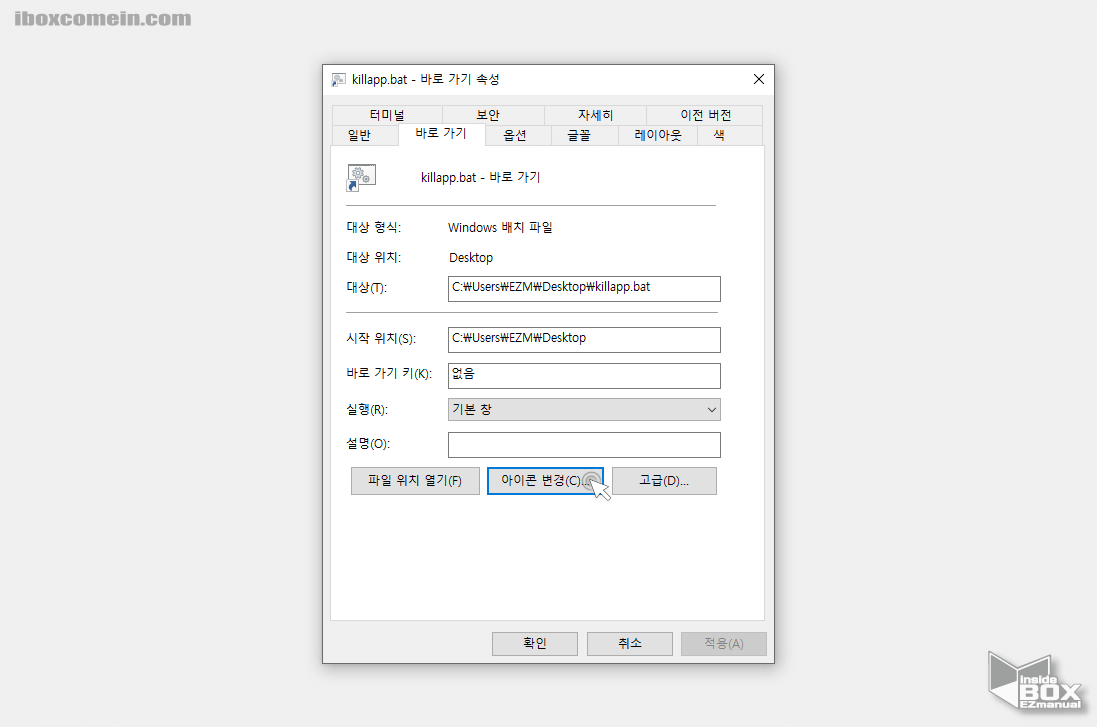The width and height of the screenshot is (1097, 727).
Task: Switch to the 터미널 tab
Action: tap(387, 114)
